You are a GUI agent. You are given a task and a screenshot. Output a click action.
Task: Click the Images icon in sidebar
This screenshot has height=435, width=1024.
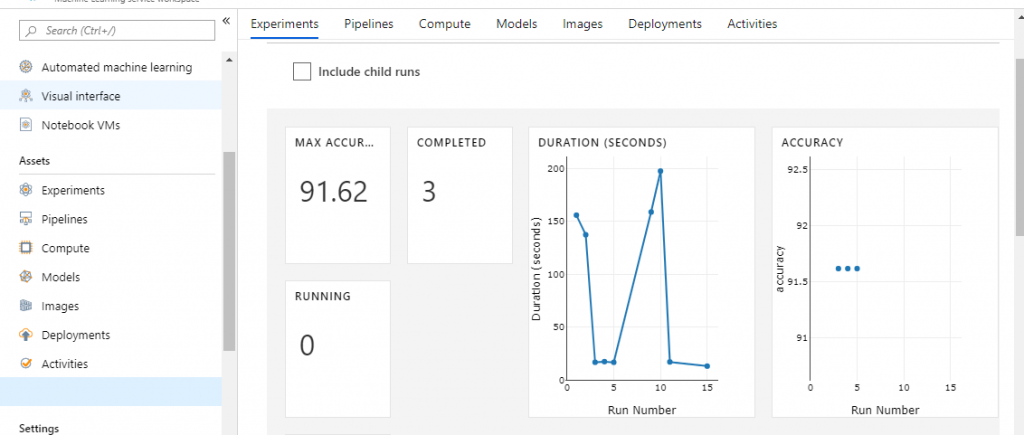tap(25, 306)
